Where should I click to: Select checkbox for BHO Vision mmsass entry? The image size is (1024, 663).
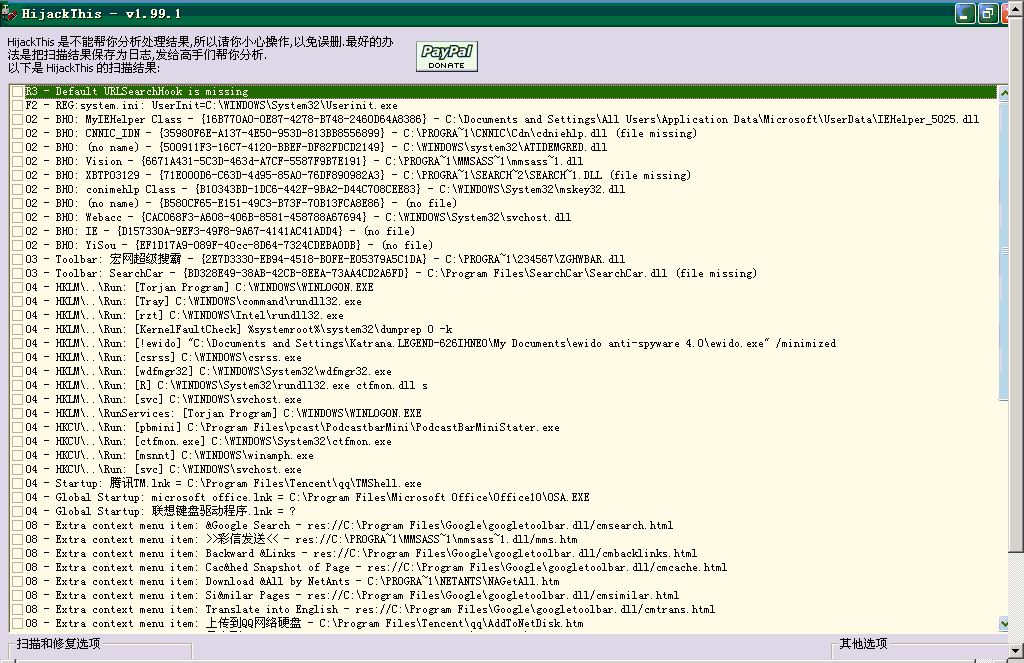(x=18, y=161)
